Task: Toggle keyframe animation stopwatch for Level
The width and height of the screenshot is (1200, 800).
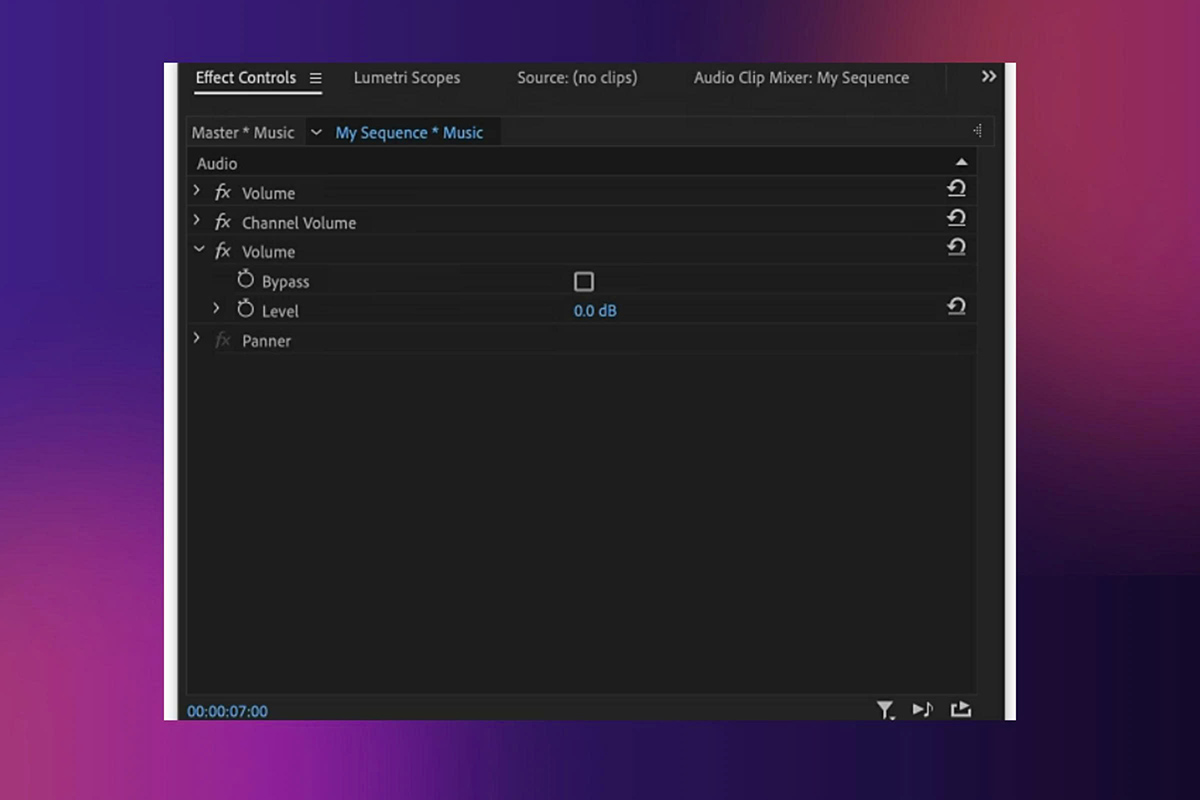Action: pyautogui.click(x=245, y=310)
